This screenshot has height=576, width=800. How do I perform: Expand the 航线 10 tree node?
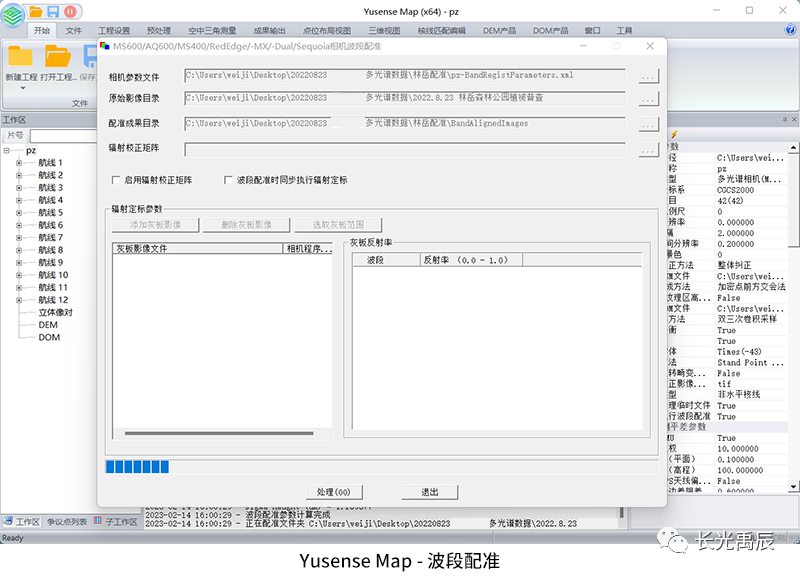[x=18, y=275]
